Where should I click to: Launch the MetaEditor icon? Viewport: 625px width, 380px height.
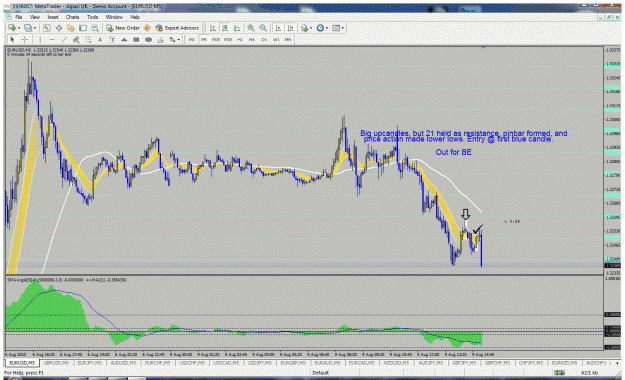pos(147,28)
